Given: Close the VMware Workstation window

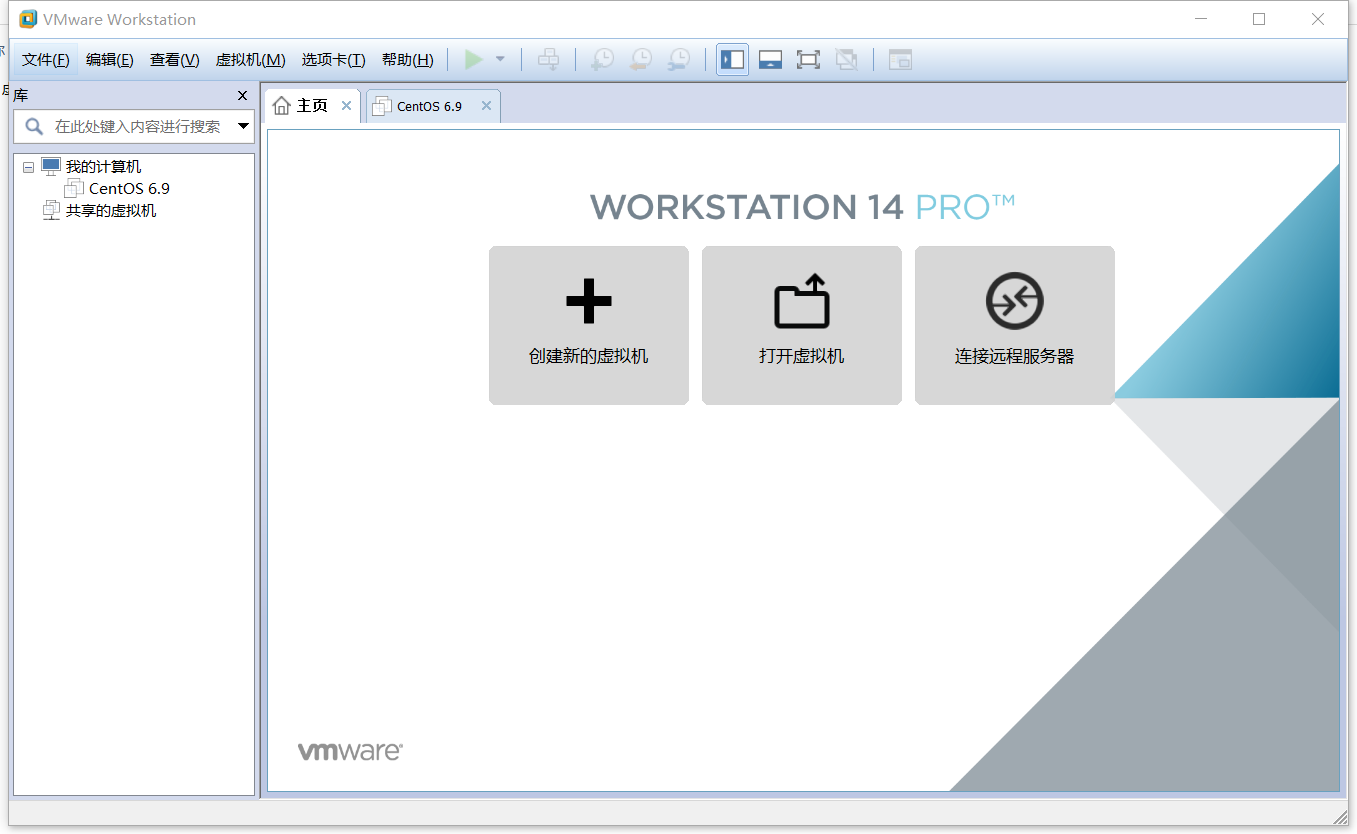Looking at the screenshot, I should click(x=1318, y=19).
